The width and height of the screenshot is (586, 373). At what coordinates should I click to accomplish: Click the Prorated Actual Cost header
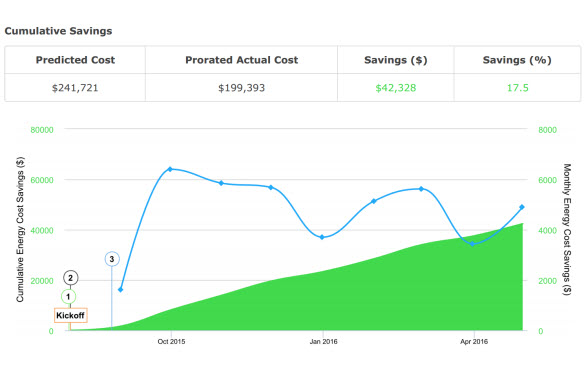click(x=241, y=60)
